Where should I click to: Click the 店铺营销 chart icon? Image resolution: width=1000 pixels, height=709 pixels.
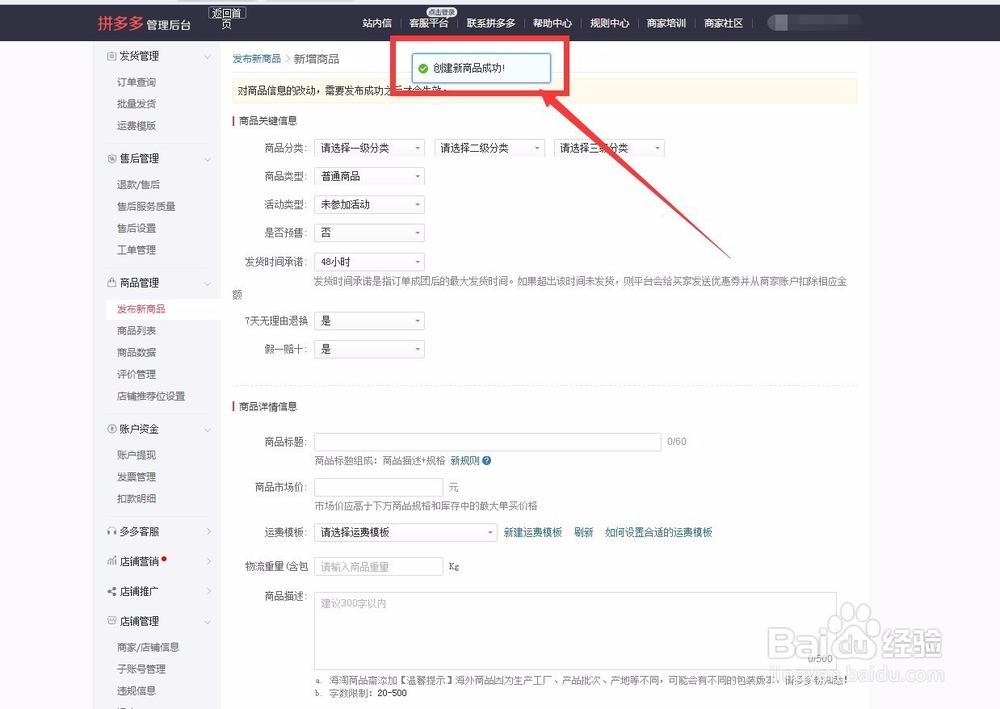pyautogui.click(x=112, y=561)
